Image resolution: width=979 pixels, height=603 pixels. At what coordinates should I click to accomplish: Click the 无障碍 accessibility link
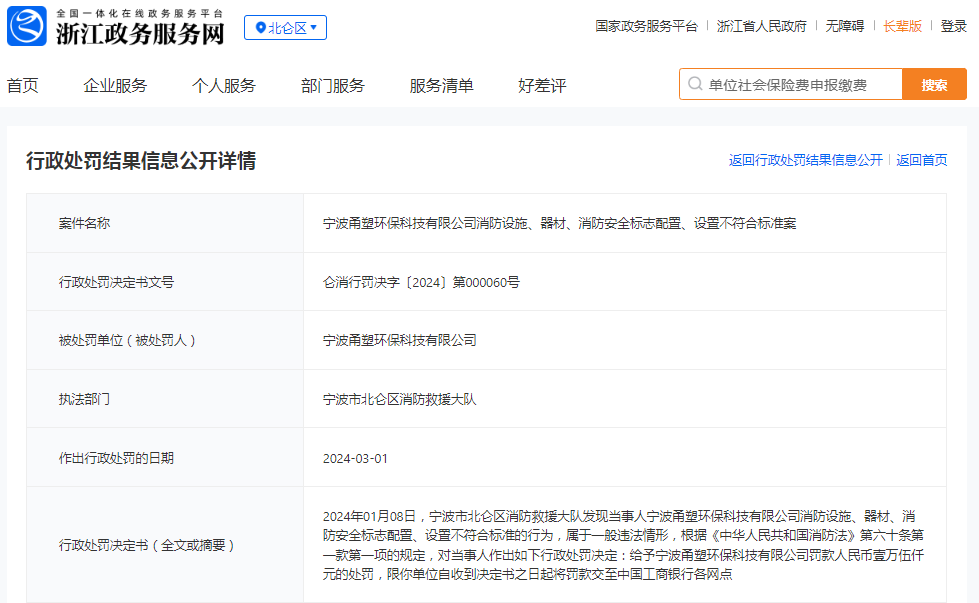[x=845, y=26]
